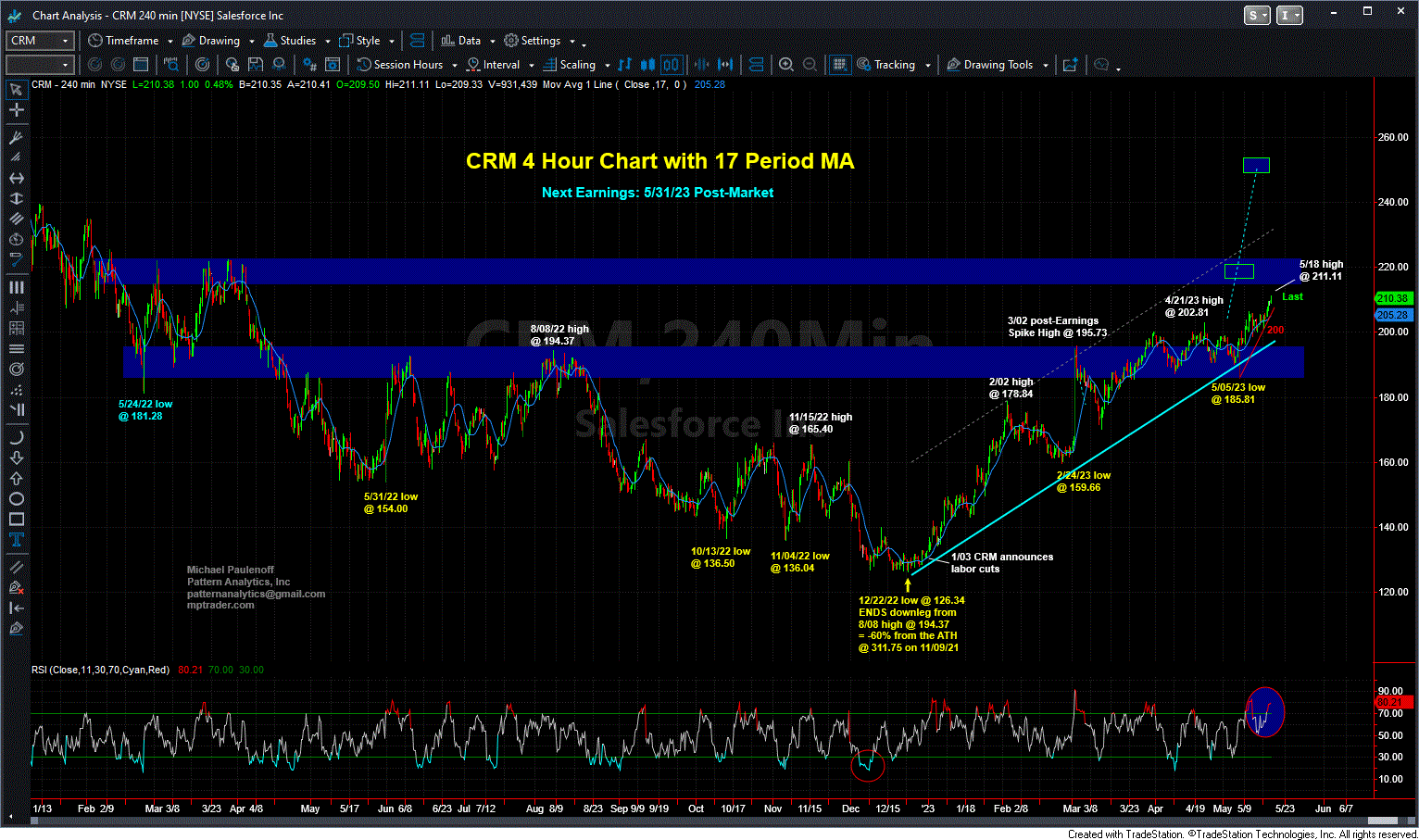
Task: Click the cyan 210.38 last price label
Action: coord(1392,298)
